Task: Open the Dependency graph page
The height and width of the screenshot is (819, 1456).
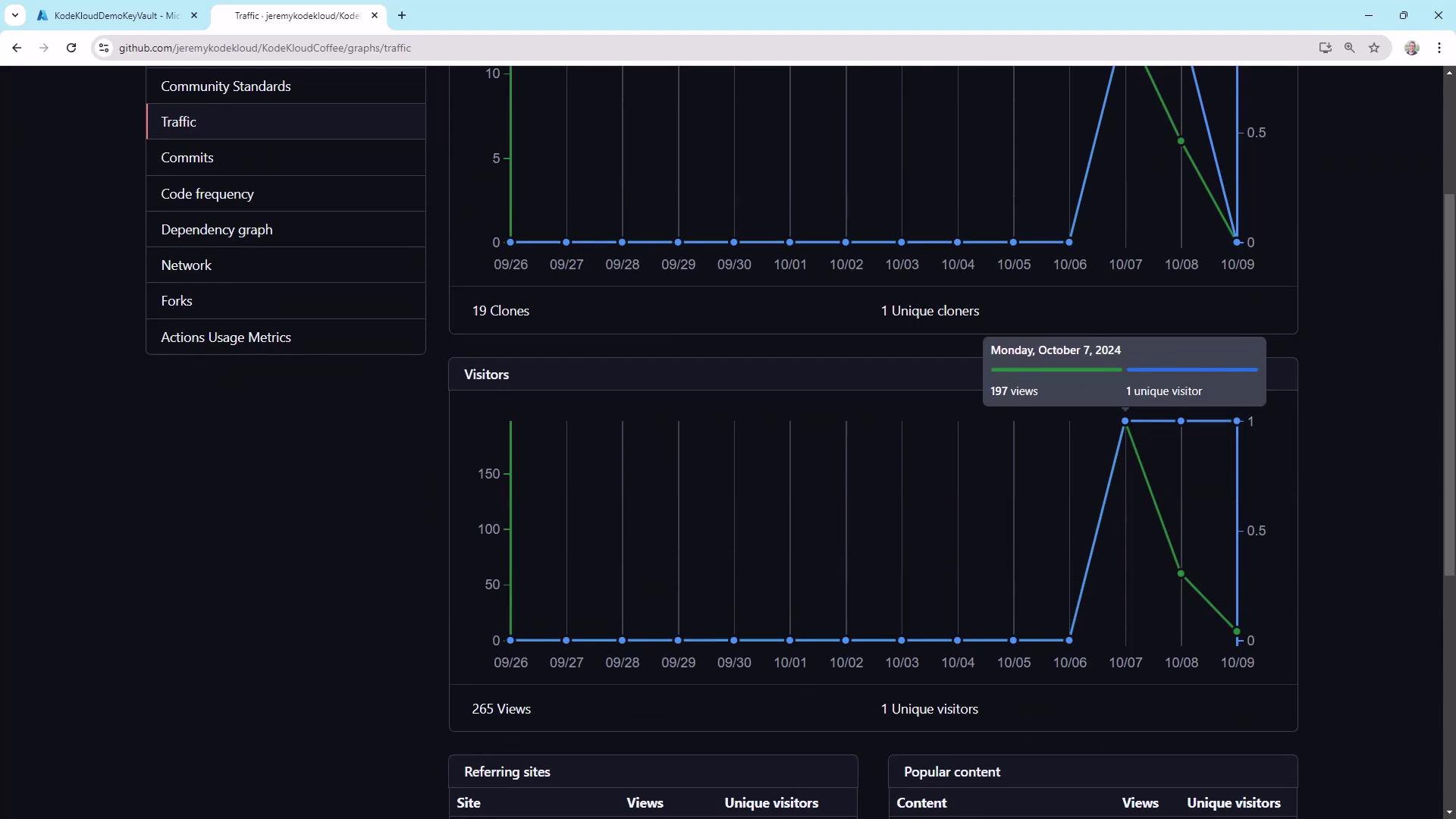Action: coord(216,230)
